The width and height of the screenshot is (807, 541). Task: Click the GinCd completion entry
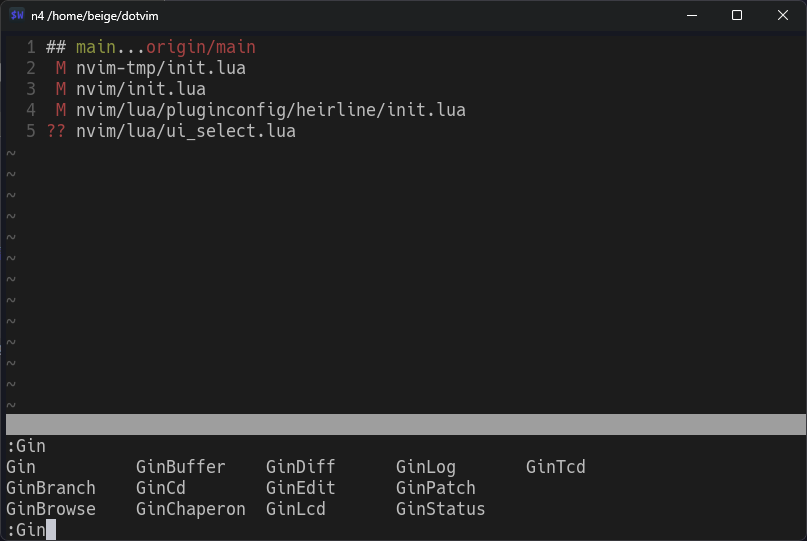point(161,488)
